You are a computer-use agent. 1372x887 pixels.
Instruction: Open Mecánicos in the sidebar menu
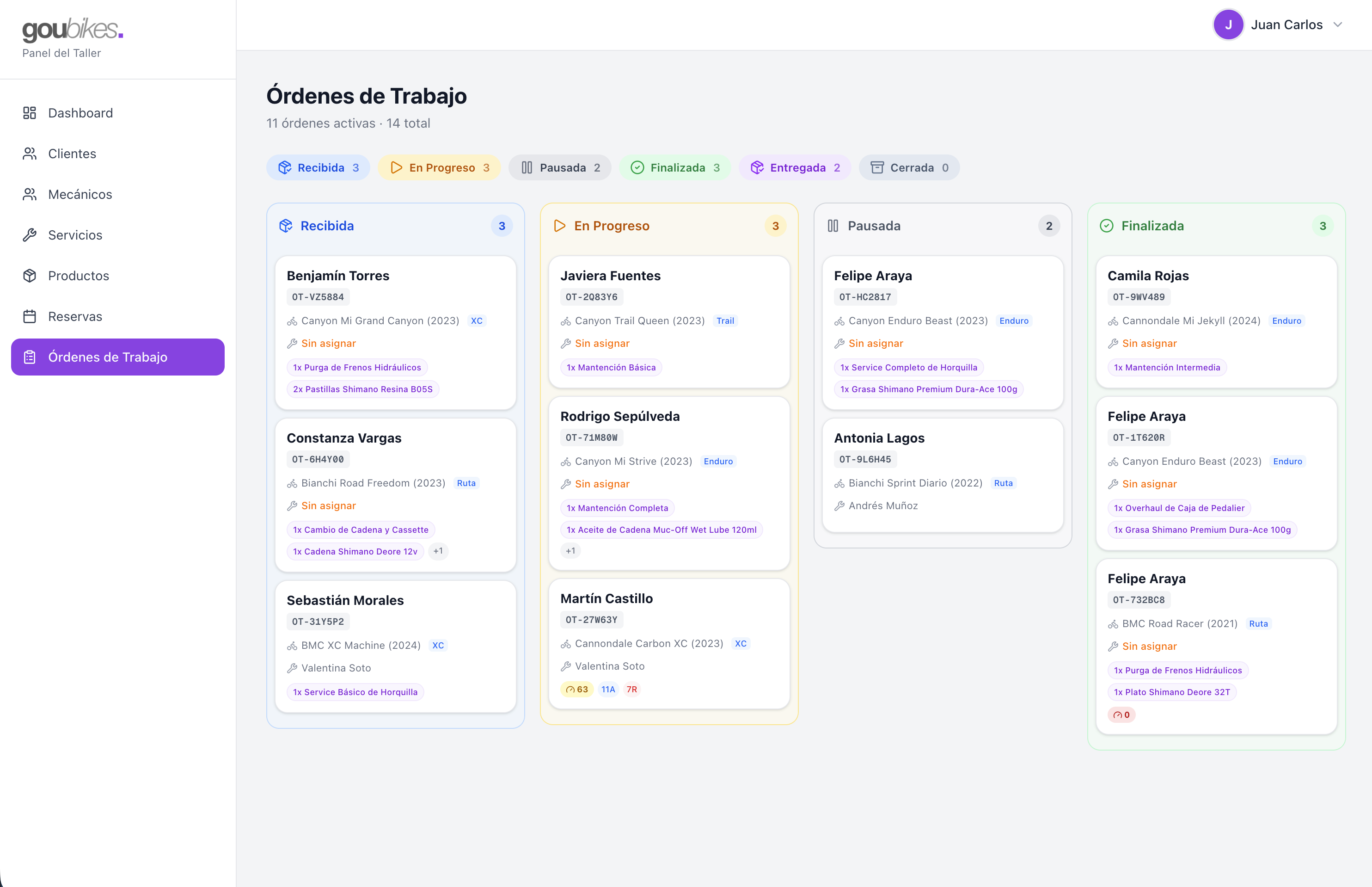coord(80,194)
